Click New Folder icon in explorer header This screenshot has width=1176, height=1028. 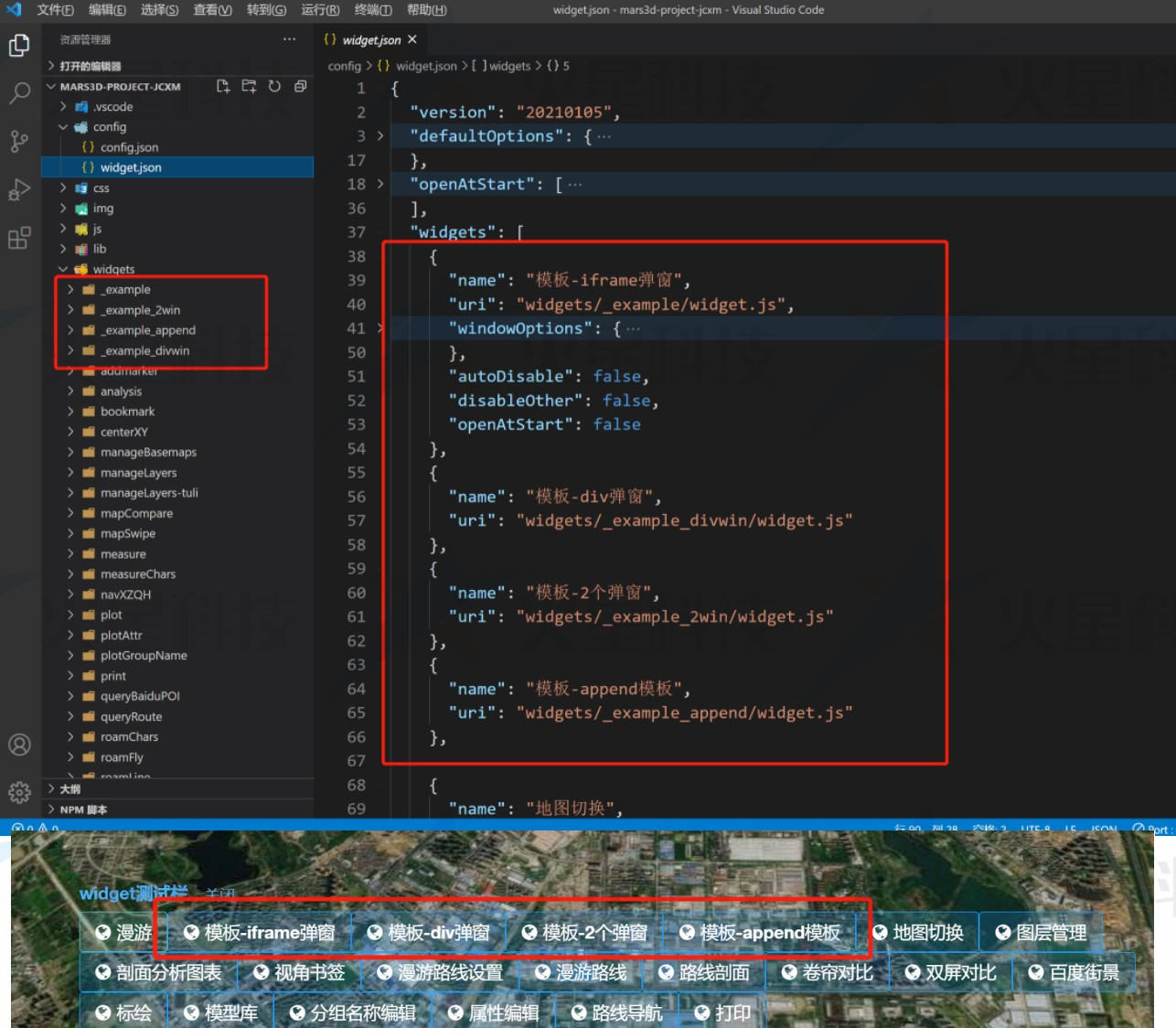pyautogui.click(x=249, y=86)
